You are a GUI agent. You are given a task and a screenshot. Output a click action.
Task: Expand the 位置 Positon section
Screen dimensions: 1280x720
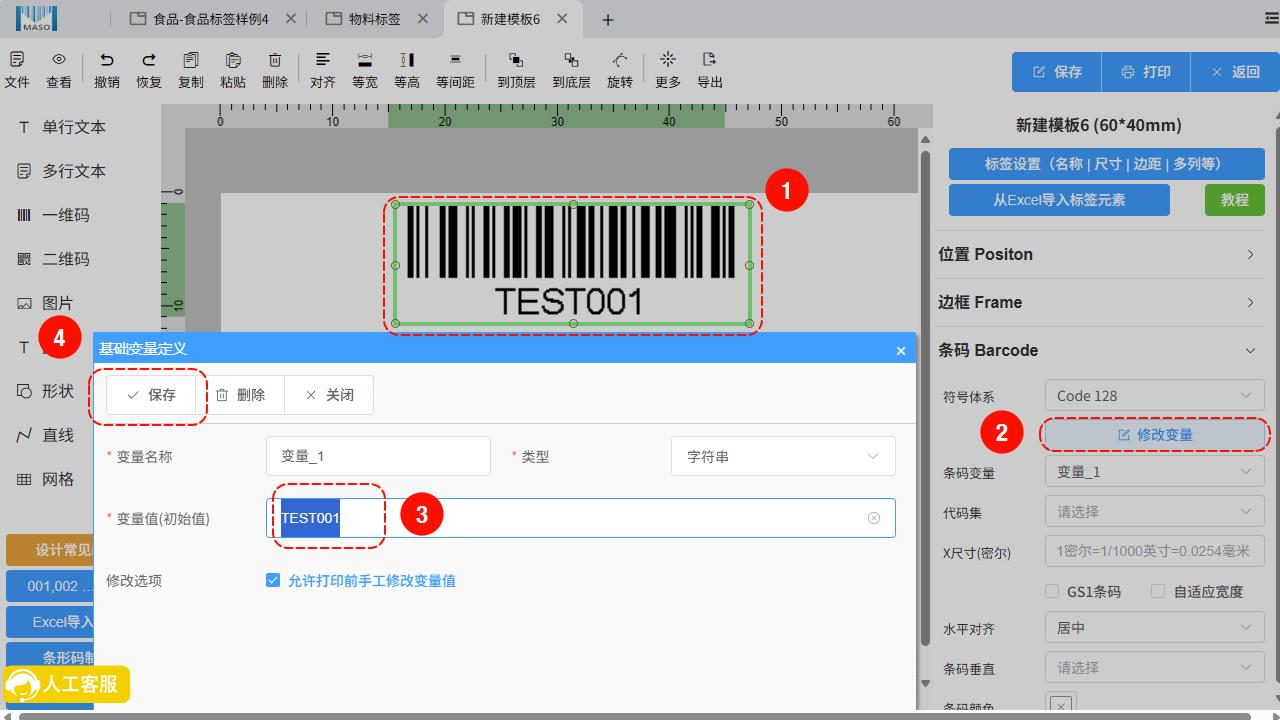[1096, 254]
